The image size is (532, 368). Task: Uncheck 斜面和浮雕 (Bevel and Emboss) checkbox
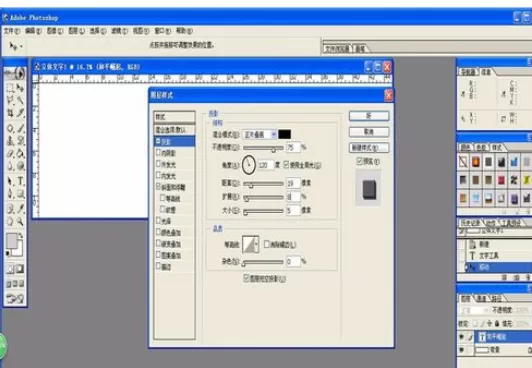(x=158, y=187)
